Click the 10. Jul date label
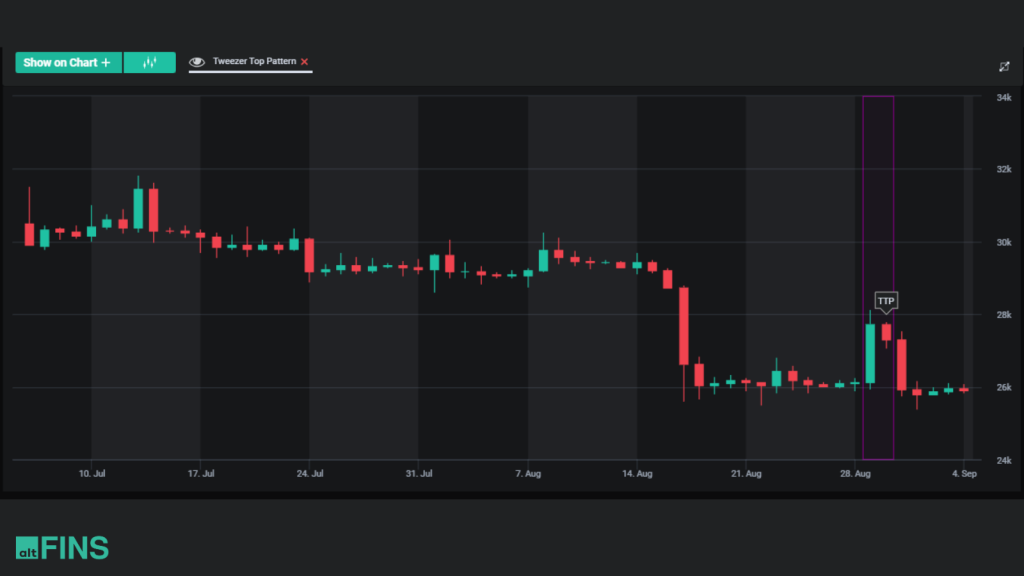This screenshot has height=576, width=1024. (92, 473)
